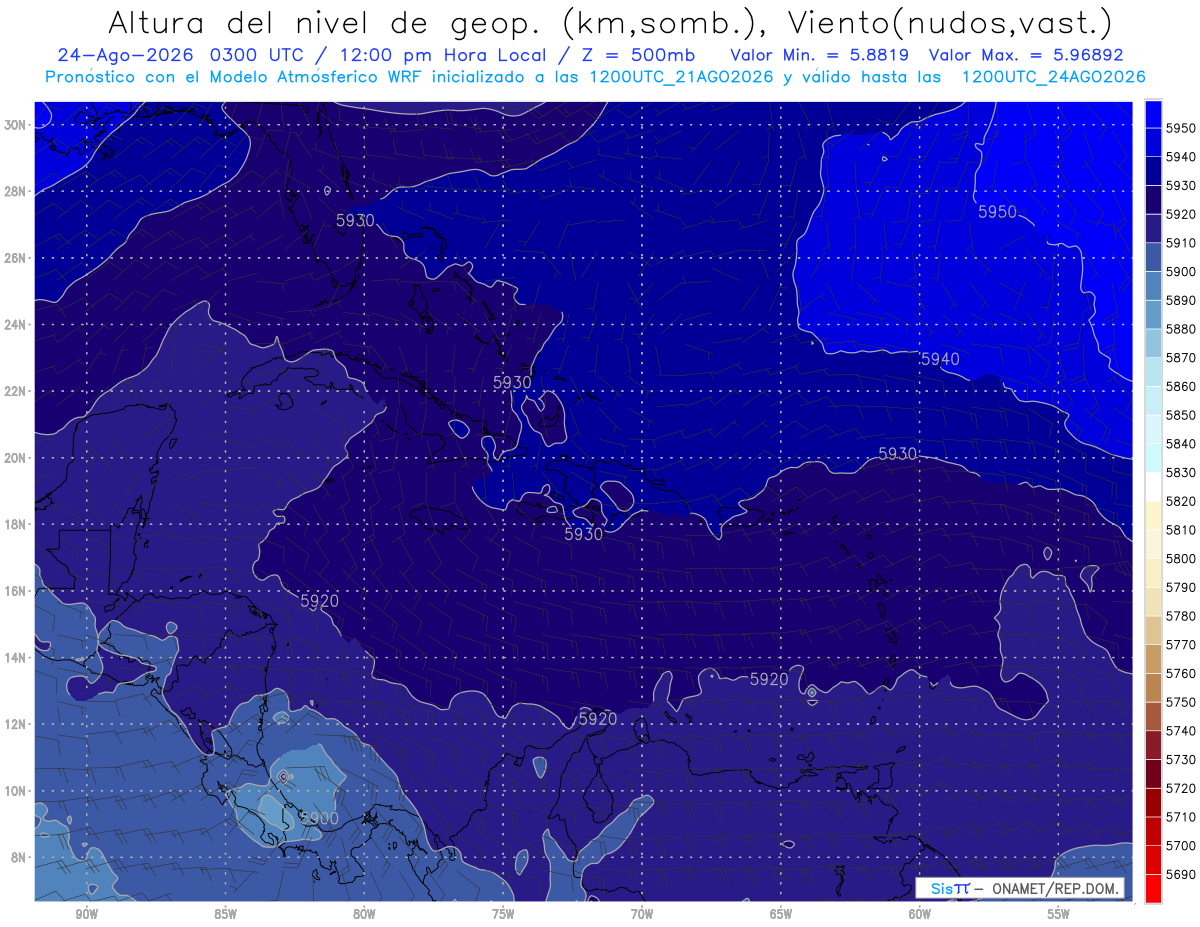Click the 30N latitude axis label

click(x=17, y=125)
